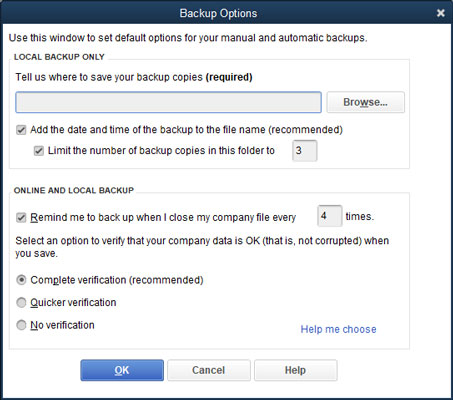Select Quicker verification option
The image size is (453, 400).
click(21, 303)
